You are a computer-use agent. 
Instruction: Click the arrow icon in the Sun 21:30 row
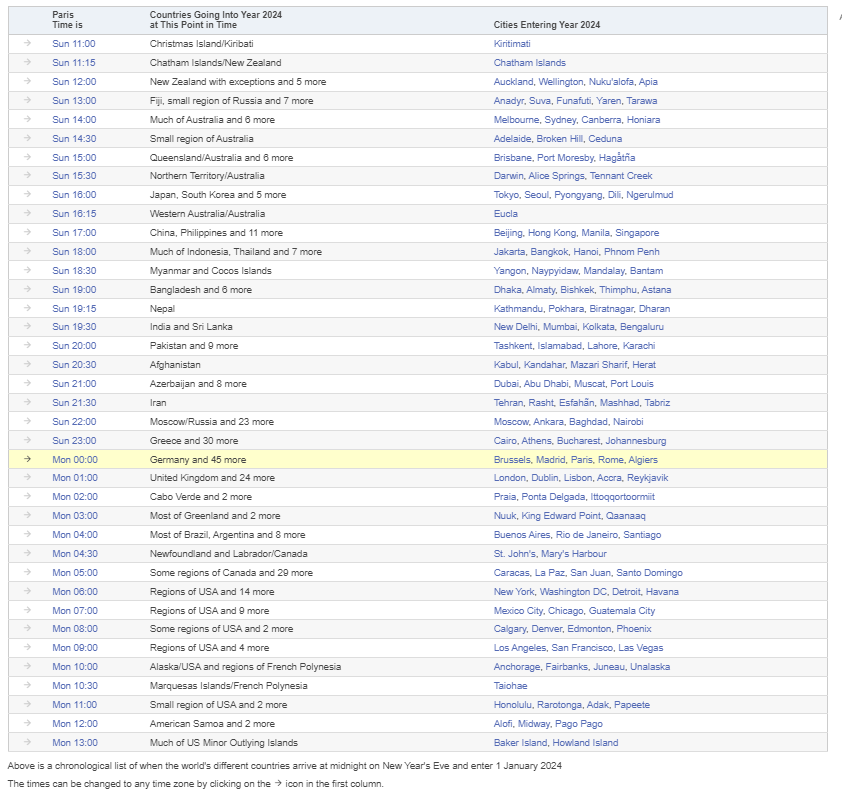(27, 402)
